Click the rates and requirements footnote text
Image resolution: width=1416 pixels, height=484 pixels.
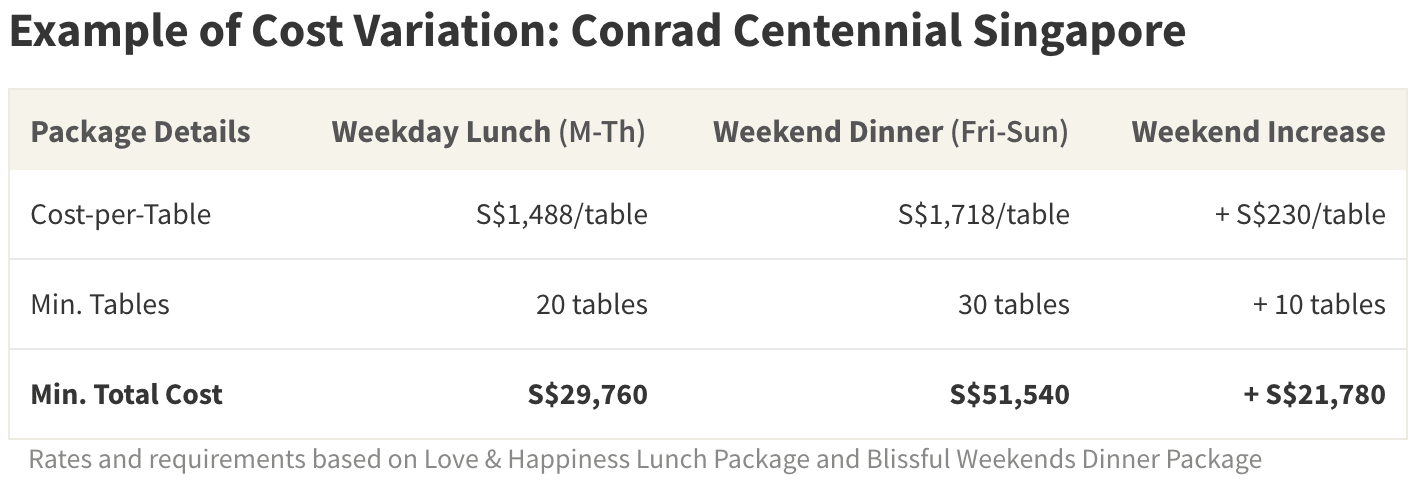coord(645,460)
